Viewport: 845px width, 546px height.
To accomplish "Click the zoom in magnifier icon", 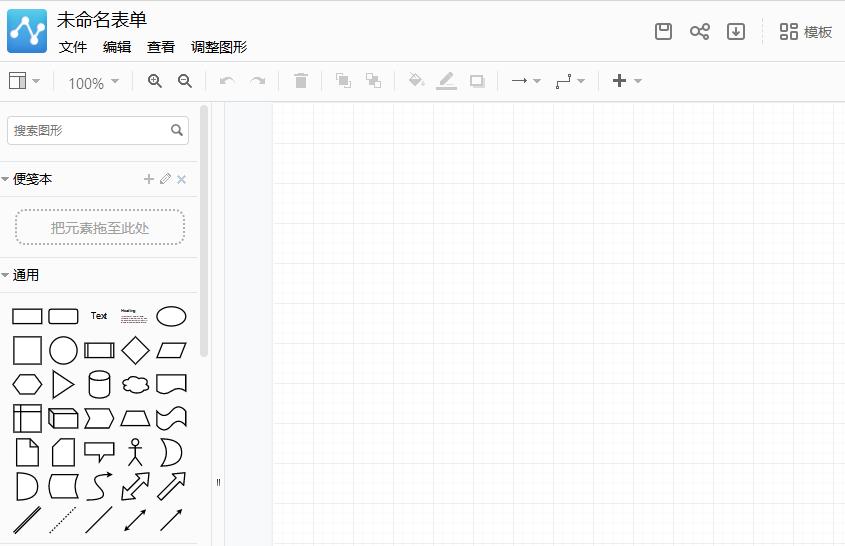I will (155, 81).
